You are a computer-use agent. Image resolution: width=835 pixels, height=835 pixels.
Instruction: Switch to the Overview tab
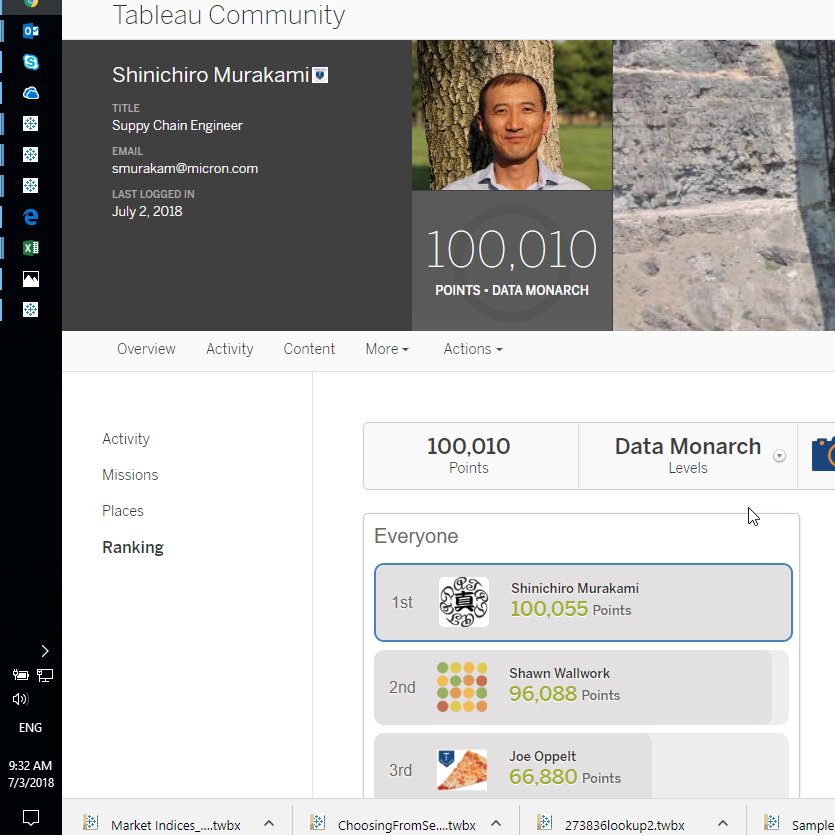(146, 349)
